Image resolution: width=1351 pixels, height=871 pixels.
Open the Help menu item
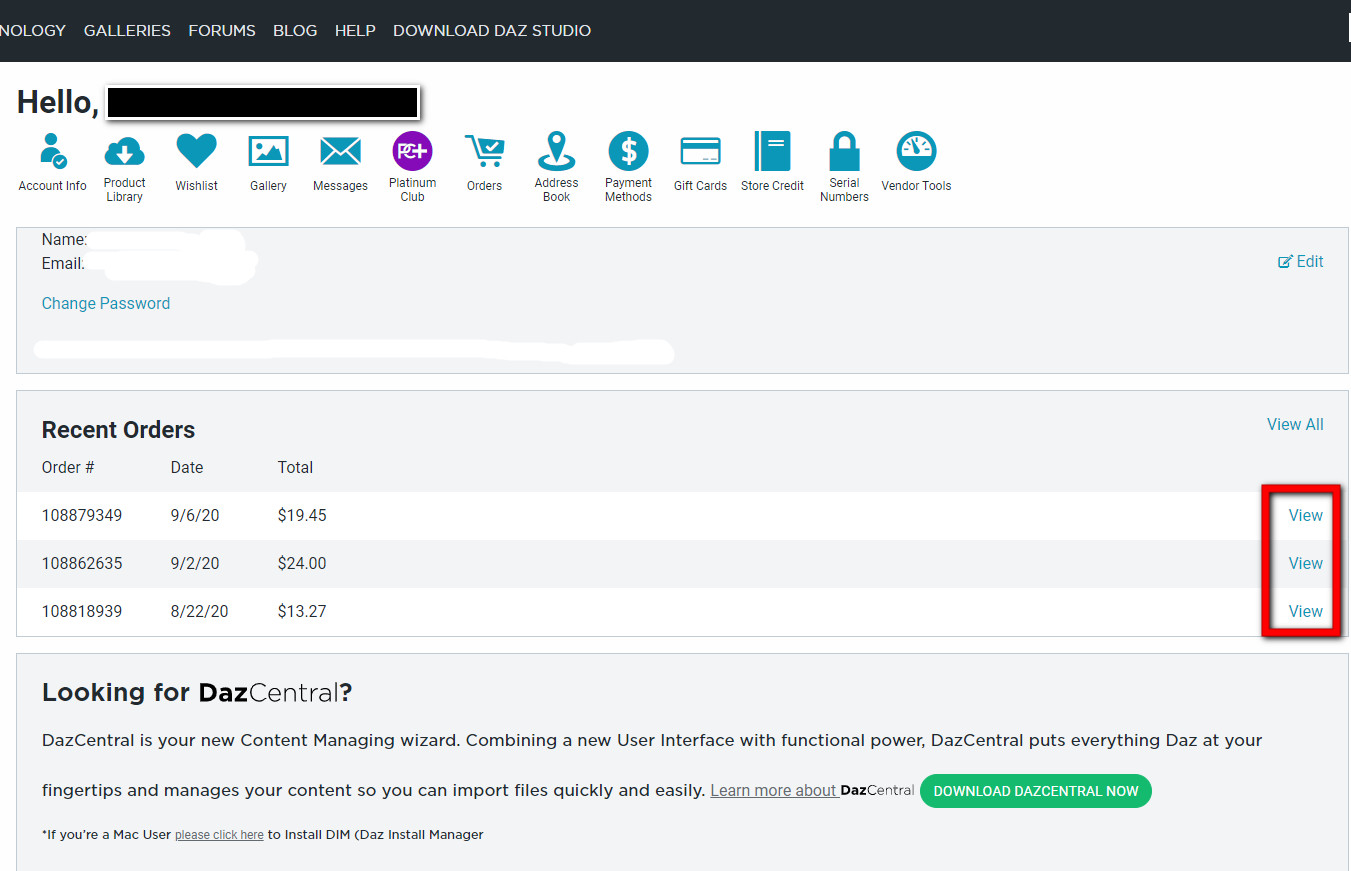pyautogui.click(x=355, y=30)
